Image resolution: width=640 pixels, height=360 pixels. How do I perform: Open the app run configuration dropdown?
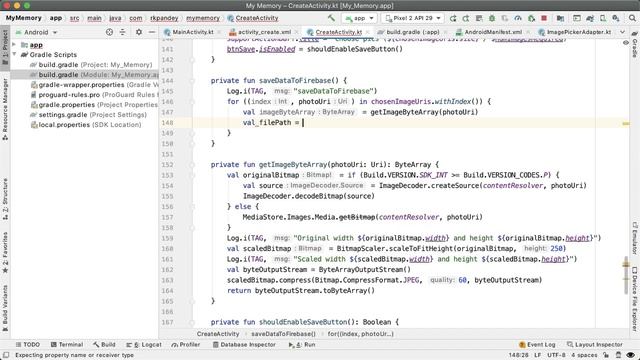359,18
